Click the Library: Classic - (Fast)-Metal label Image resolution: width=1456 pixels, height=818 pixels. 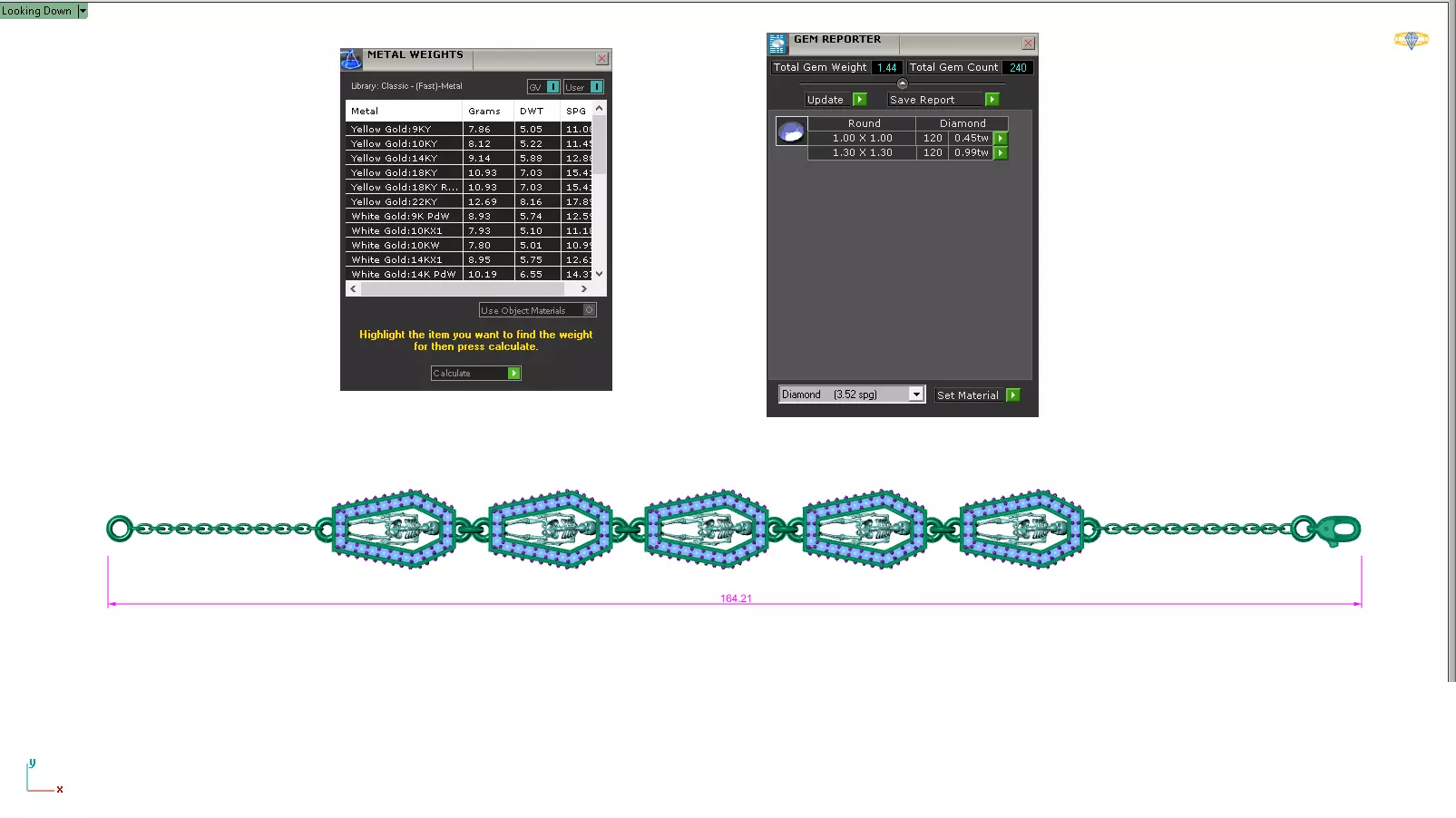[x=406, y=86]
